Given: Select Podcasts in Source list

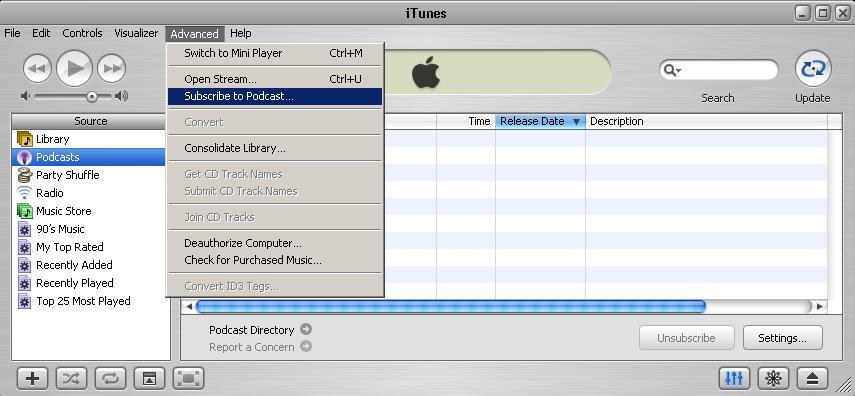Looking at the screenshot, I should 88,157.
